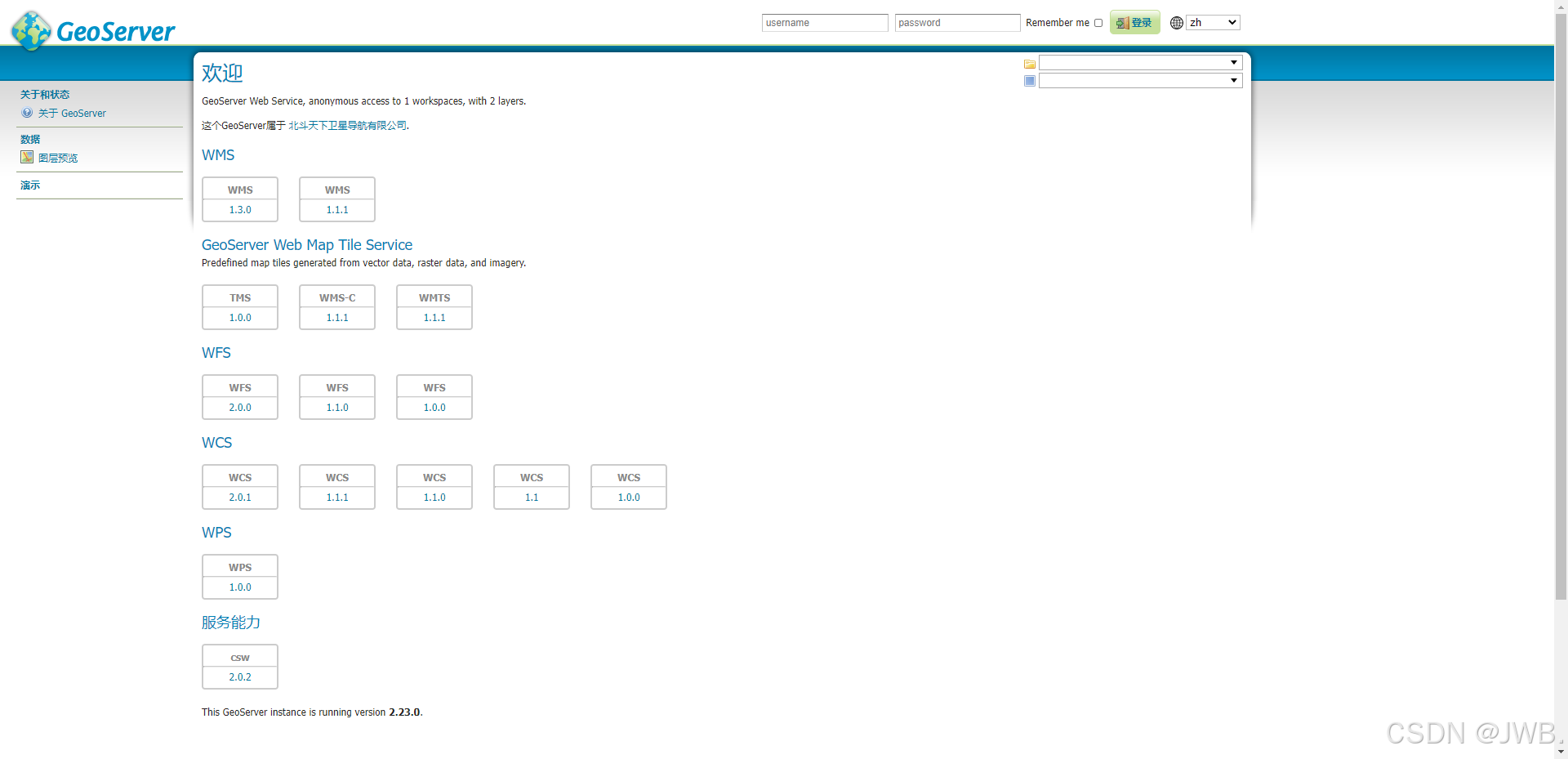1568x759 pixels.
Task: Expand the layer selection dropdown
Action: (x=1233, y=80)
